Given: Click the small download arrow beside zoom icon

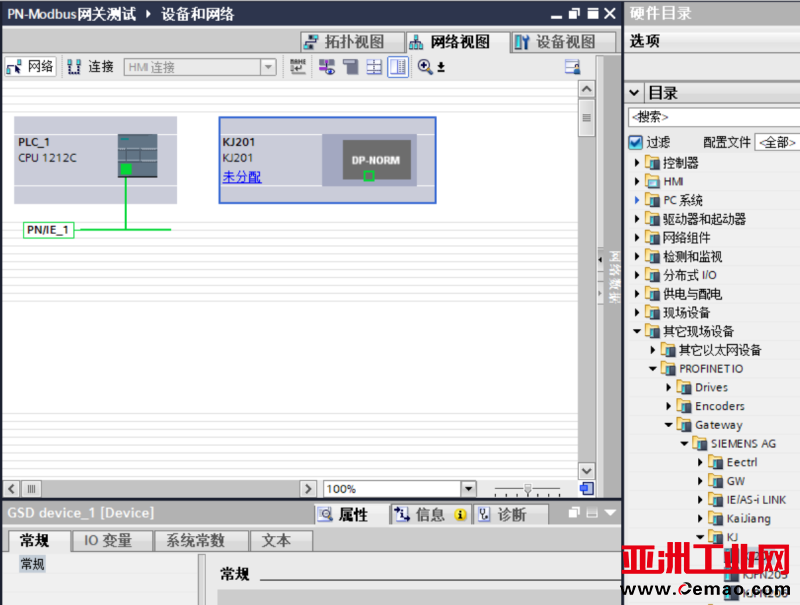Looking at the screenshot, I should click(441, 67).
